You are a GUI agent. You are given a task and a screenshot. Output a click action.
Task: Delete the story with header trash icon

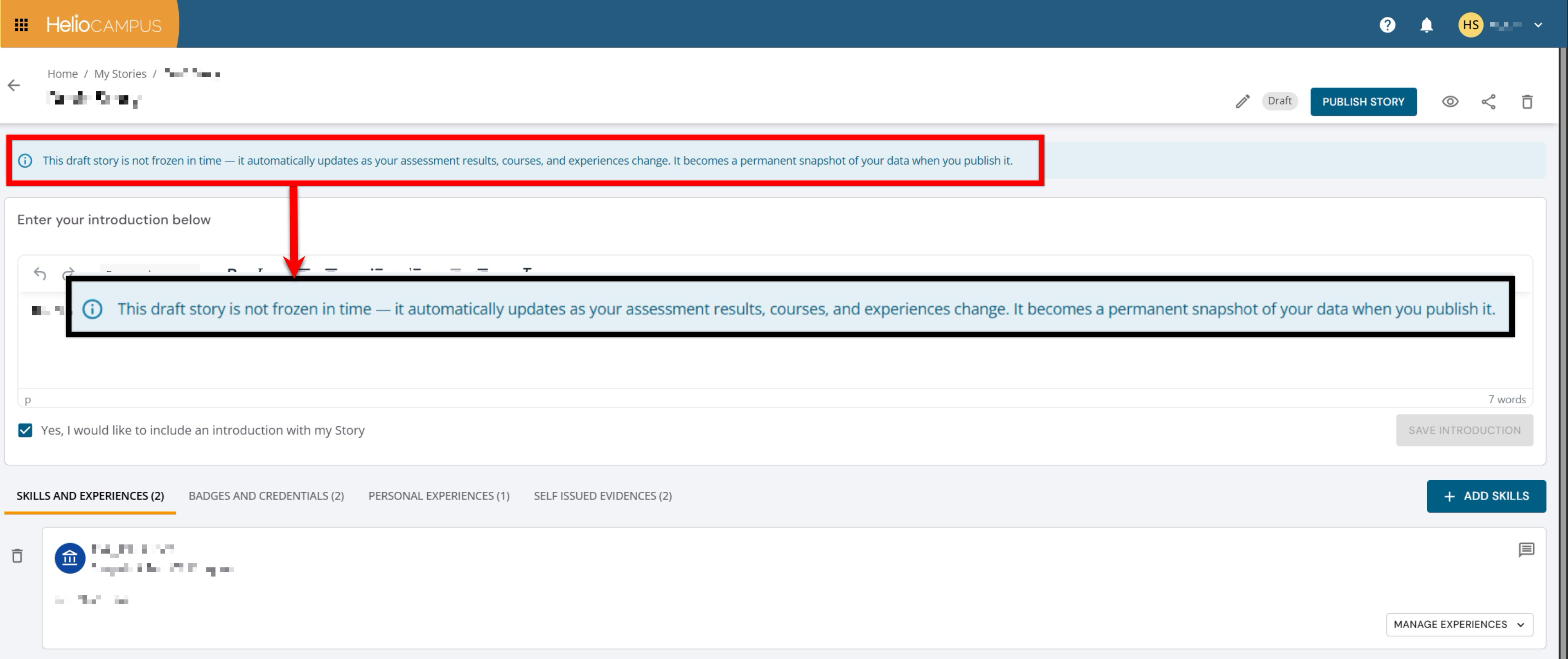coord(1527,102)
